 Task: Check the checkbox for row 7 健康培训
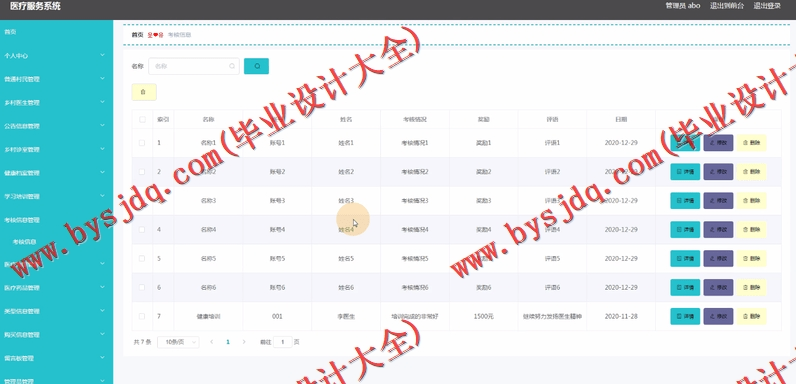click(142, 316)
